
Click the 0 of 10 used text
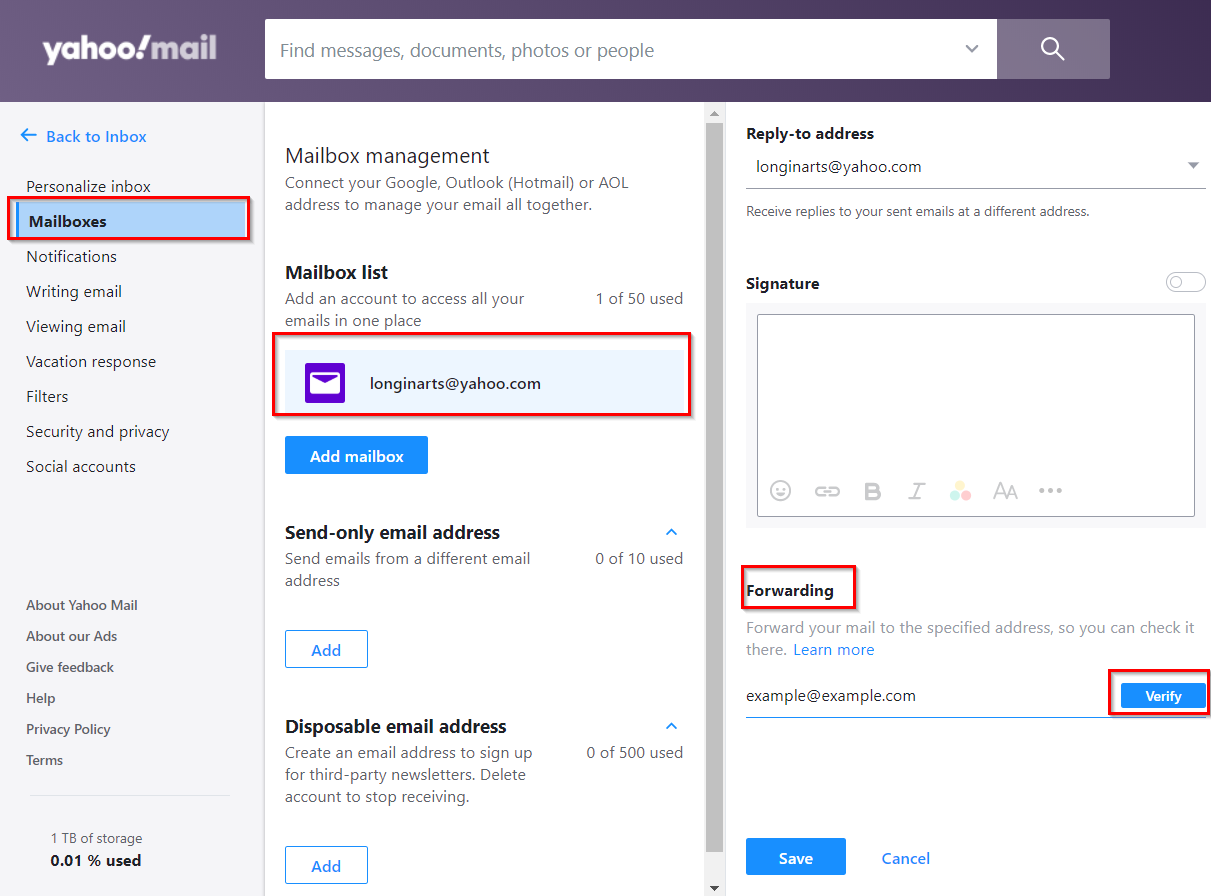click(639, 558)
